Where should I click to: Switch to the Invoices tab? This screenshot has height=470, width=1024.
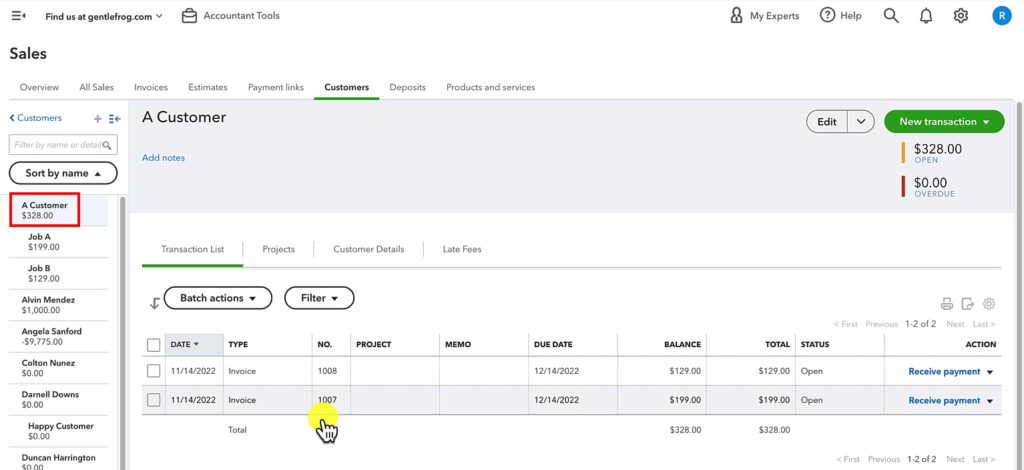[x=151, y=87]
